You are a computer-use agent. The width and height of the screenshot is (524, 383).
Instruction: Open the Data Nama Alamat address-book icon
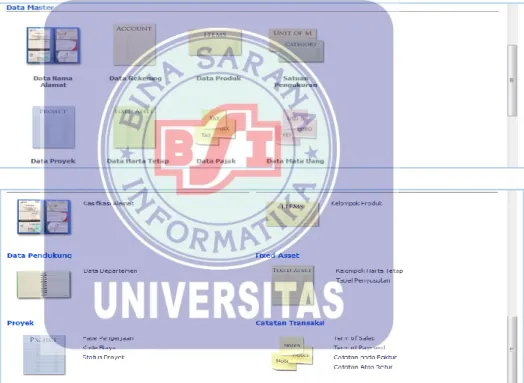53,45
